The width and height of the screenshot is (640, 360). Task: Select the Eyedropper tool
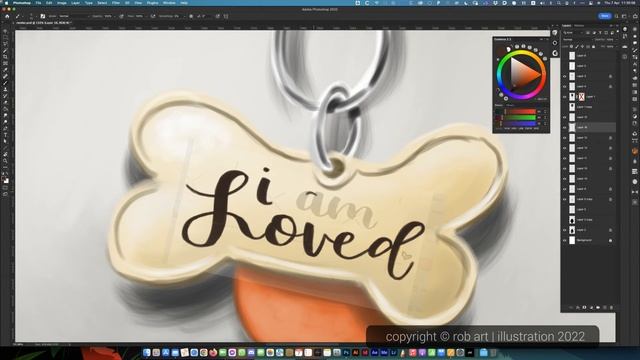[x=5, y=70]
